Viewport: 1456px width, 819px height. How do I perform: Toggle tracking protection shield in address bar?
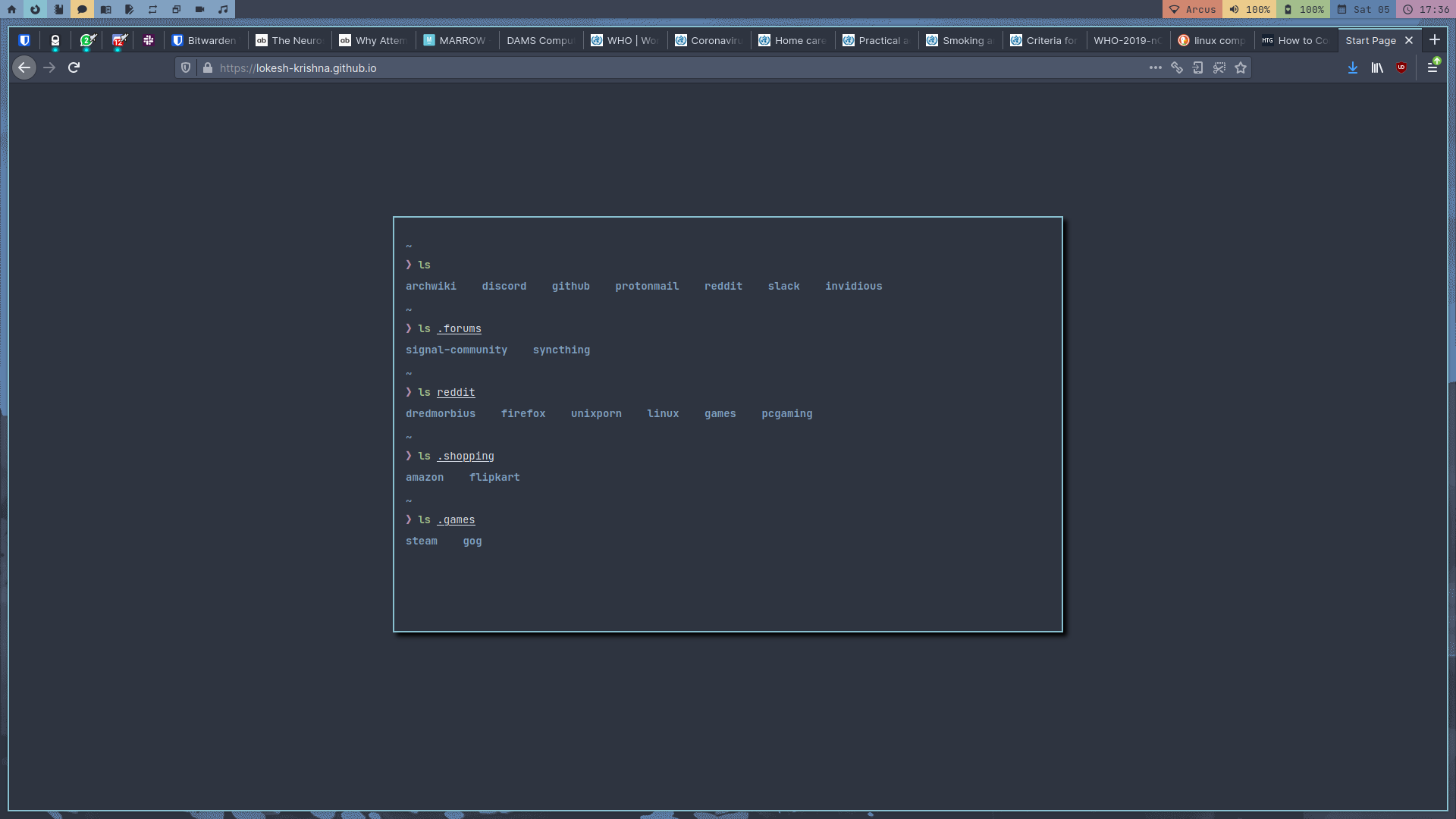[186, 68]
